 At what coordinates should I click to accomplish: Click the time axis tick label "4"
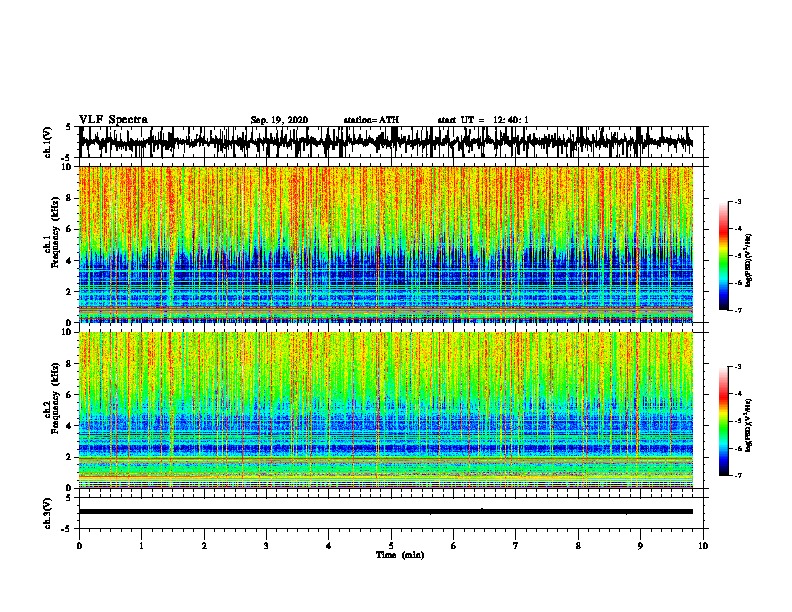(329, 546)
